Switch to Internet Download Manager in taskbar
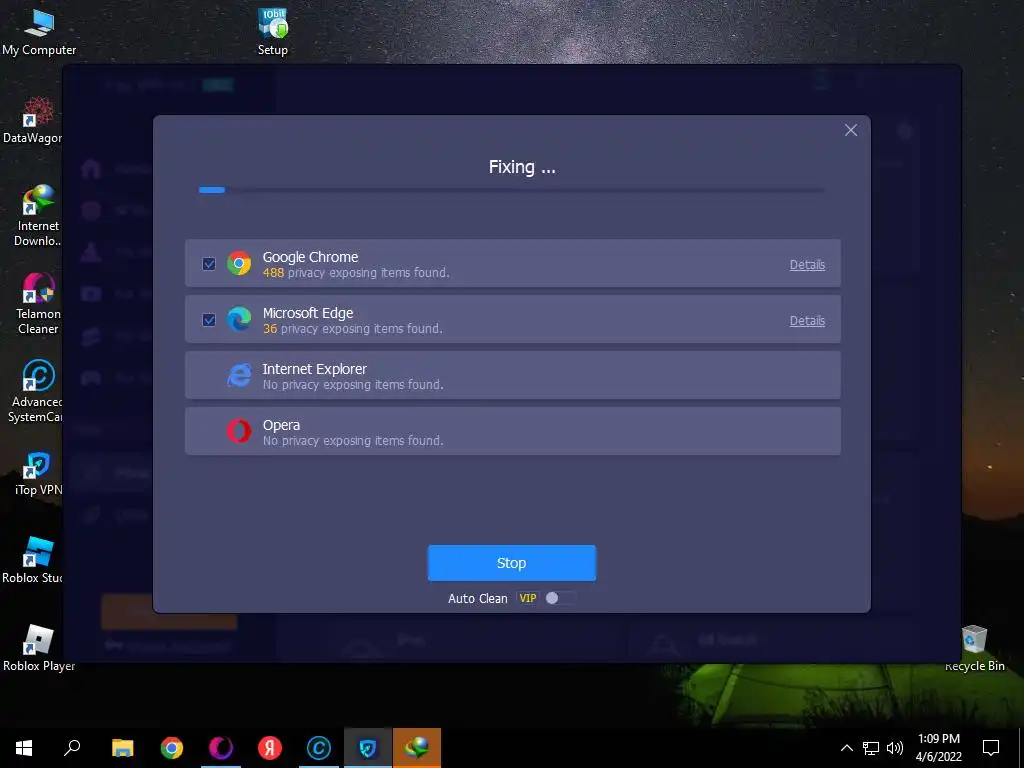 [417, 748]
